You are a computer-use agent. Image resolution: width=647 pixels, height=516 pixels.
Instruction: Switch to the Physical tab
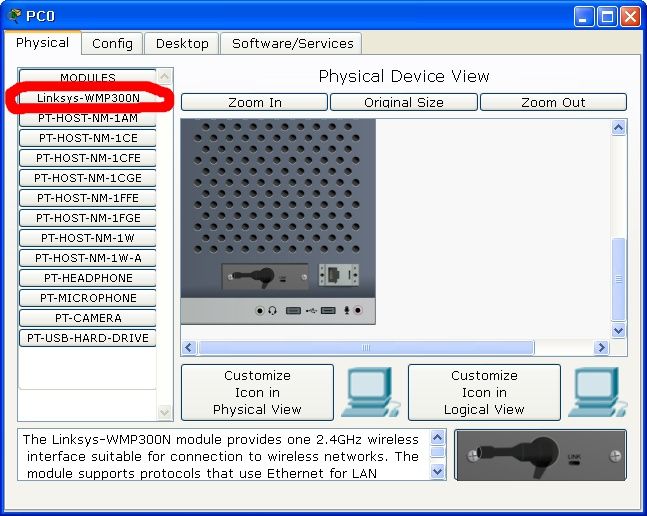point(43,43)
